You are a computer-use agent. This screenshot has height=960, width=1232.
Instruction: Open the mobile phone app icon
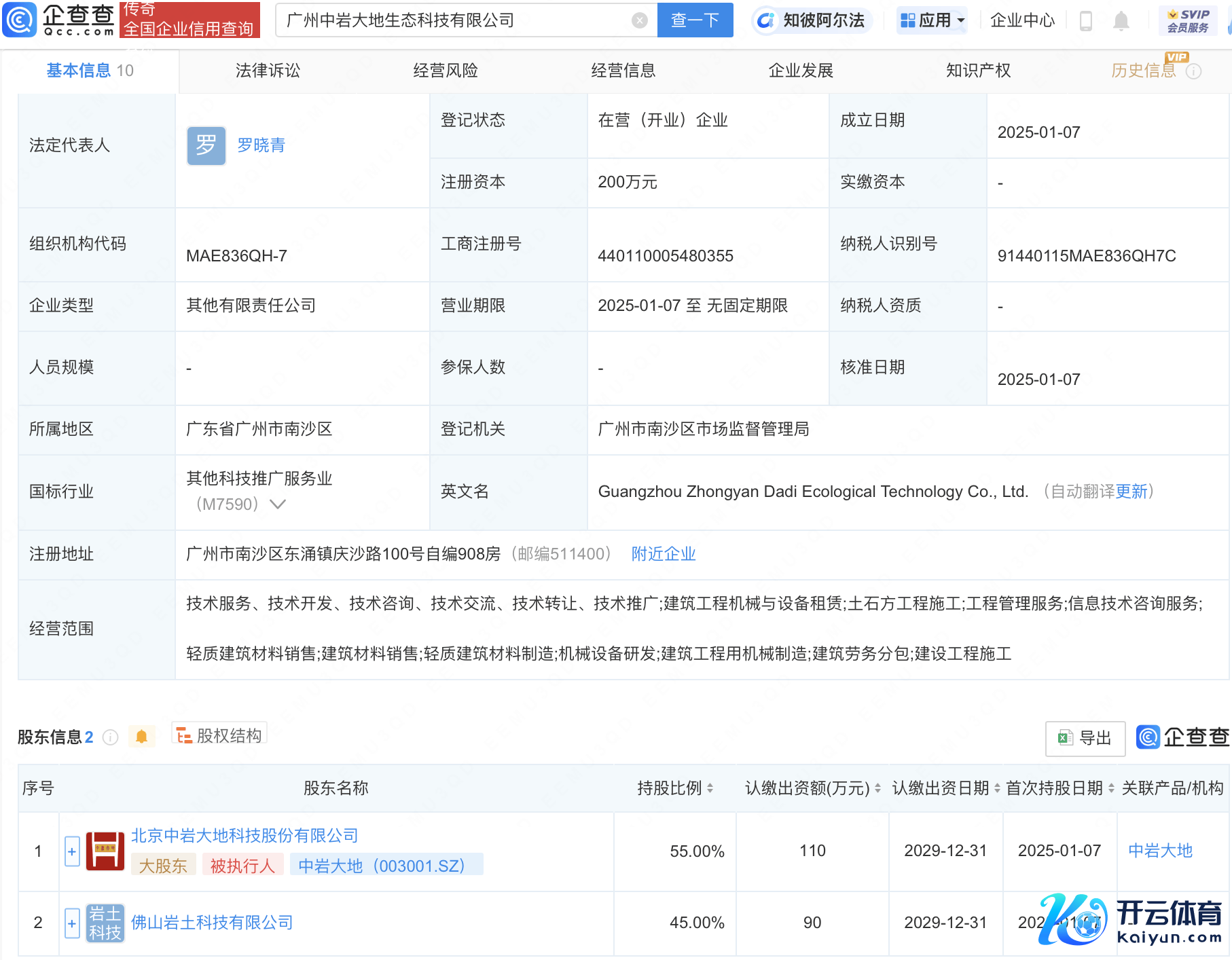point(1085,21)
